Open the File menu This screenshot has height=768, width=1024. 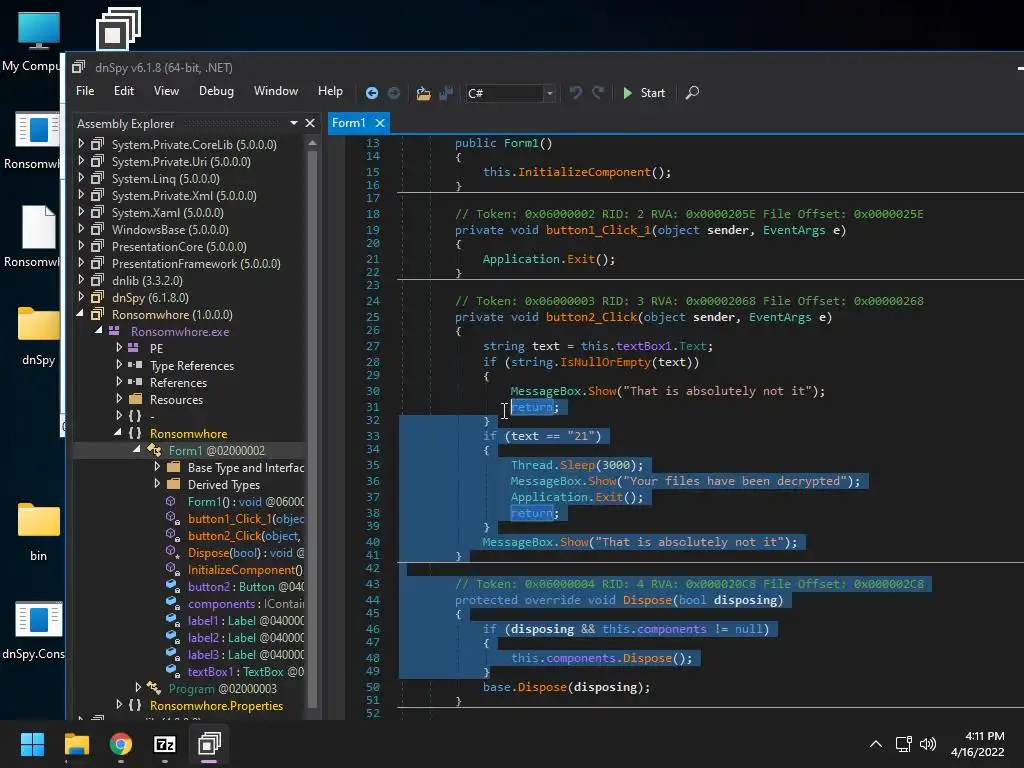[x=85, y=91]
